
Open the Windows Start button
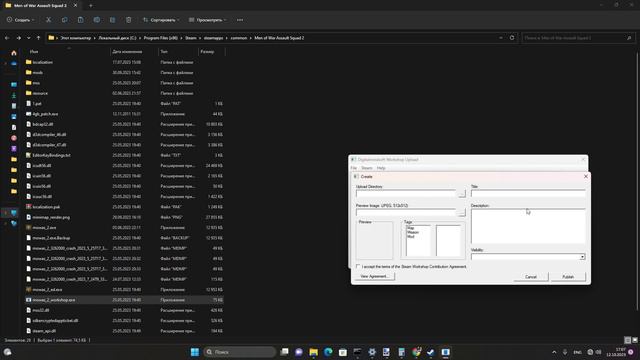[x=195, y=352]
